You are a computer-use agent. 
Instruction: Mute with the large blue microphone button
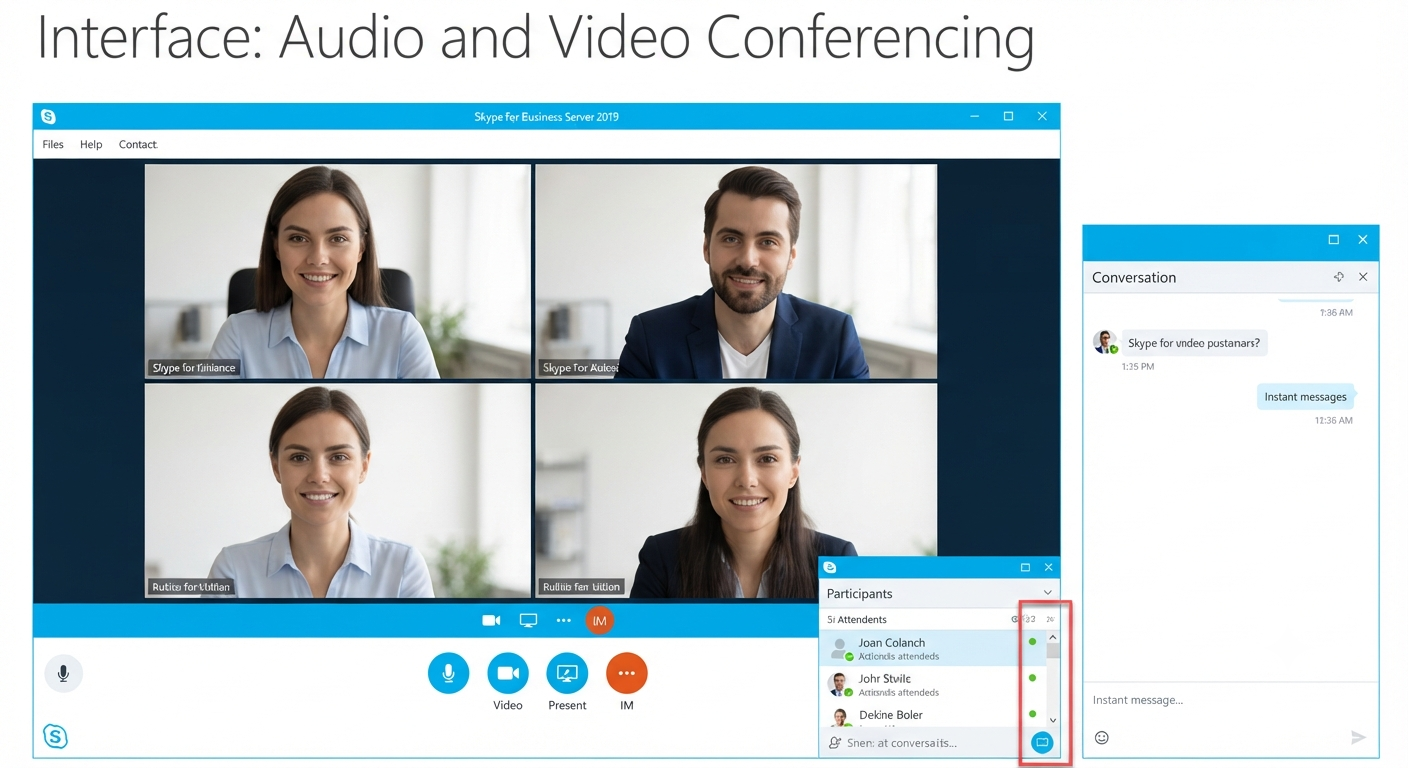click(x=448, y=673)
